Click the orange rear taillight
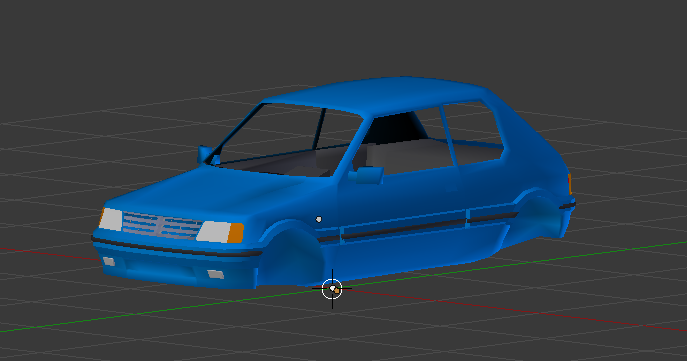The height and width of the screenshot is (361, 687). pyautogui.click(x=570, y=184)
